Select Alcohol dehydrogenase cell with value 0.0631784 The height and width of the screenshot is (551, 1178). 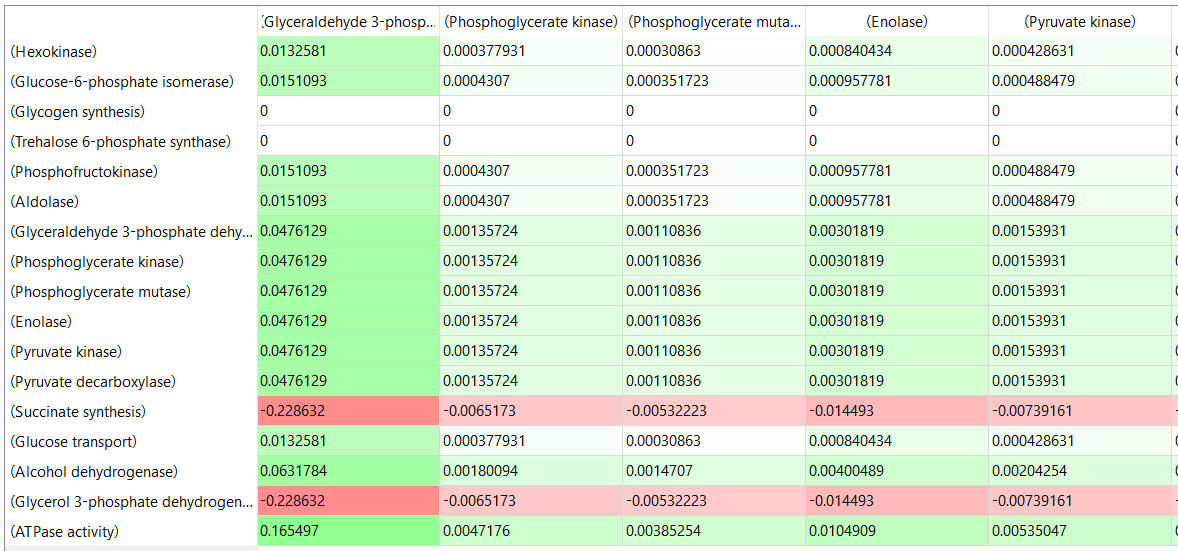pyautogui.click(x=348, y=471)
